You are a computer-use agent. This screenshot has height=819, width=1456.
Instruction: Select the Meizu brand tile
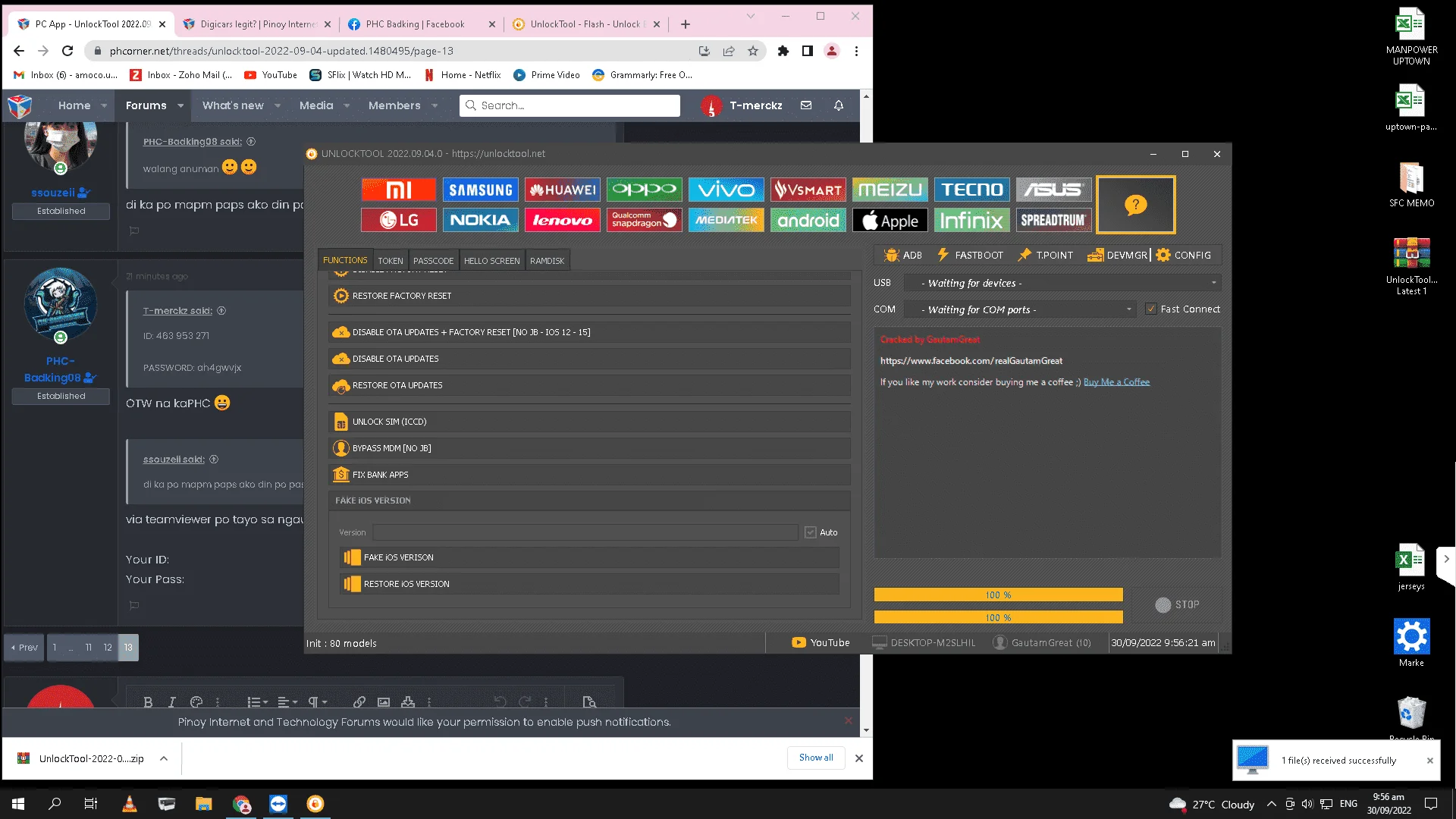click(x=890, y=190)
